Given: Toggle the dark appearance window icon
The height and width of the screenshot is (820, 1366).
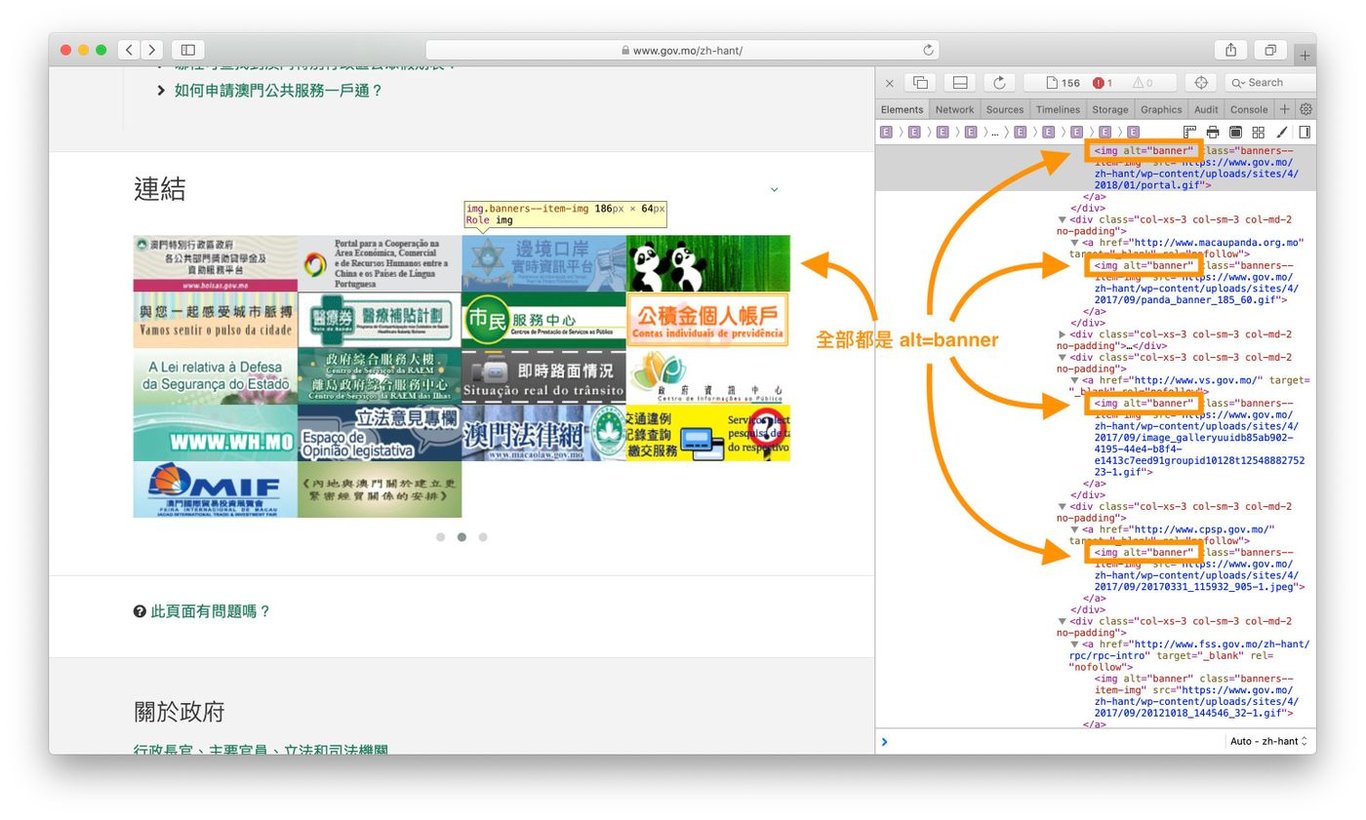Looking at the screenshot, I should tap(1236, 132).
